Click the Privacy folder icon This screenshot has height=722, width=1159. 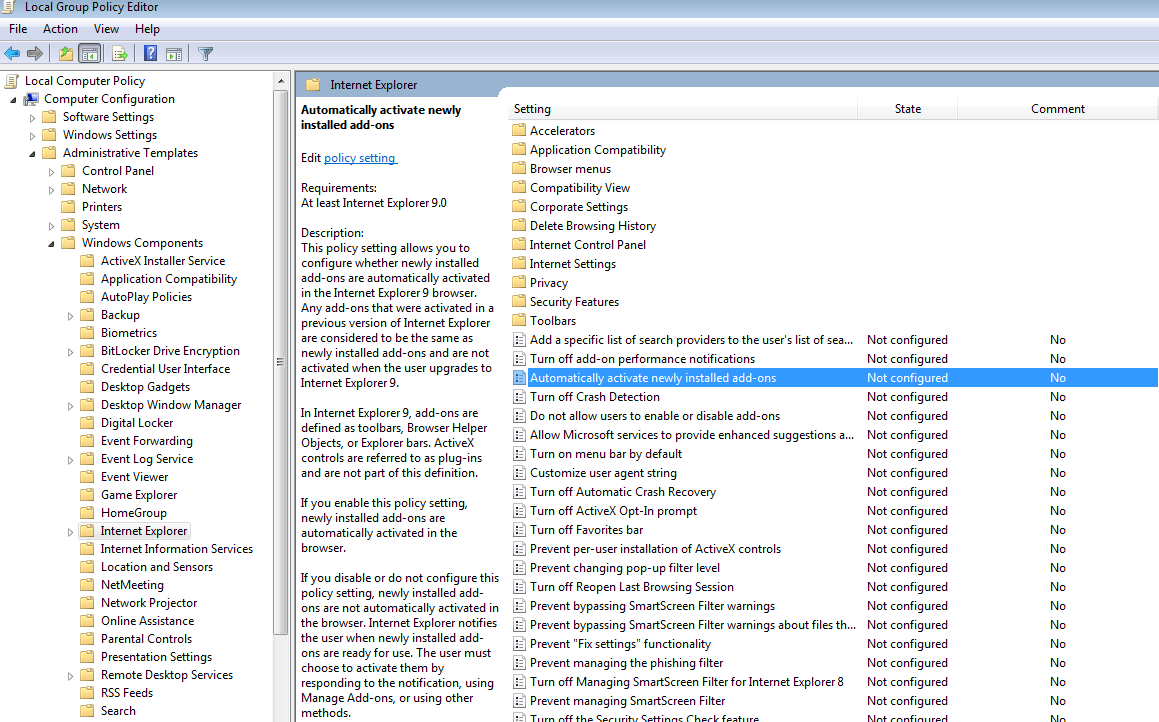click(x=519, y=282)
